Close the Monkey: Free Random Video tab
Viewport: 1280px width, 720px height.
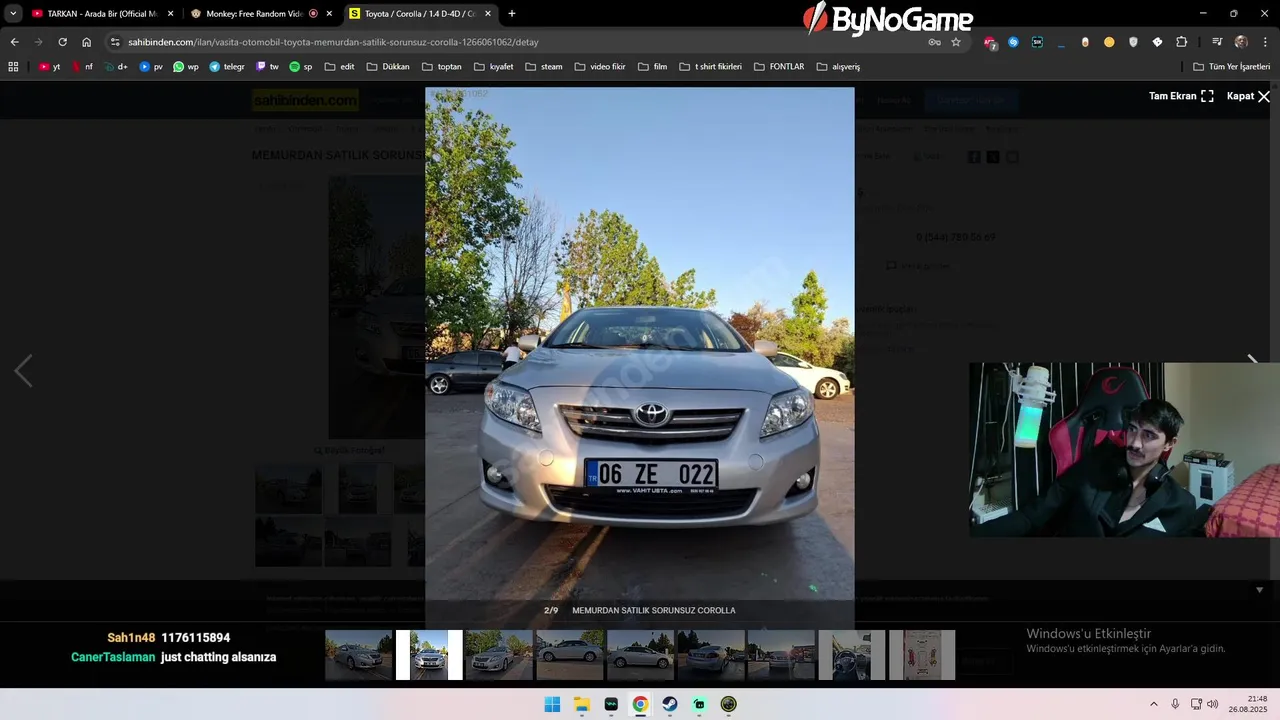tap(329, 14)
